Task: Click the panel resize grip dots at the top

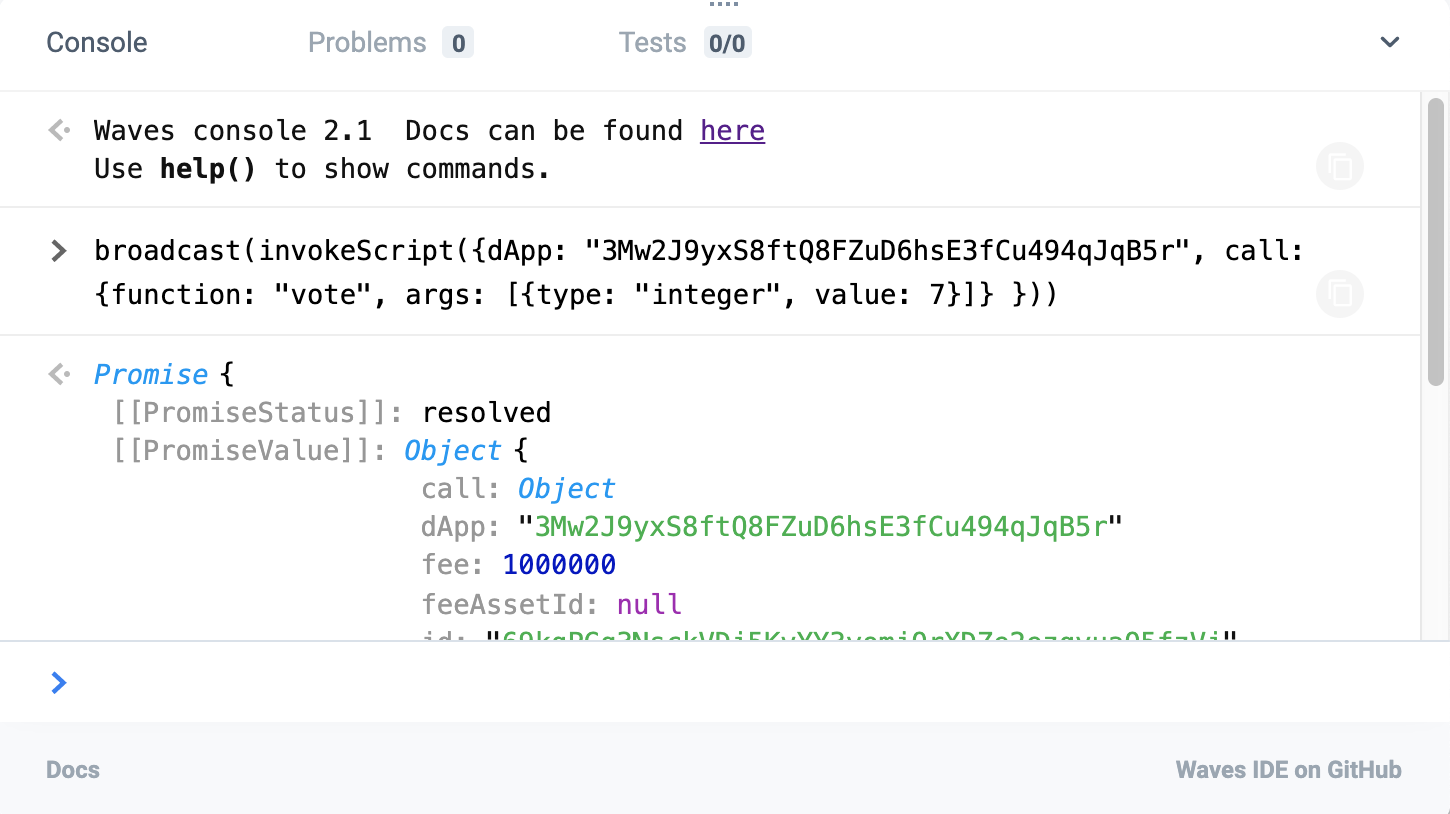Action: tap(723, 4)
